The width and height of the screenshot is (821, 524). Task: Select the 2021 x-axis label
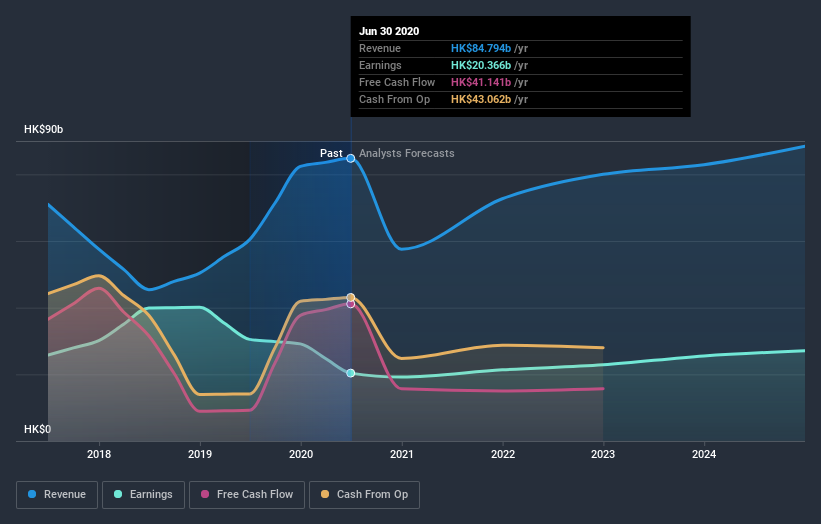[x=402, y=454]
